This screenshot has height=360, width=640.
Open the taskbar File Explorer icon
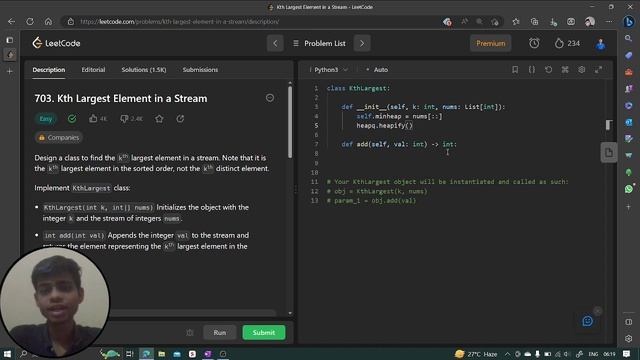162,354
